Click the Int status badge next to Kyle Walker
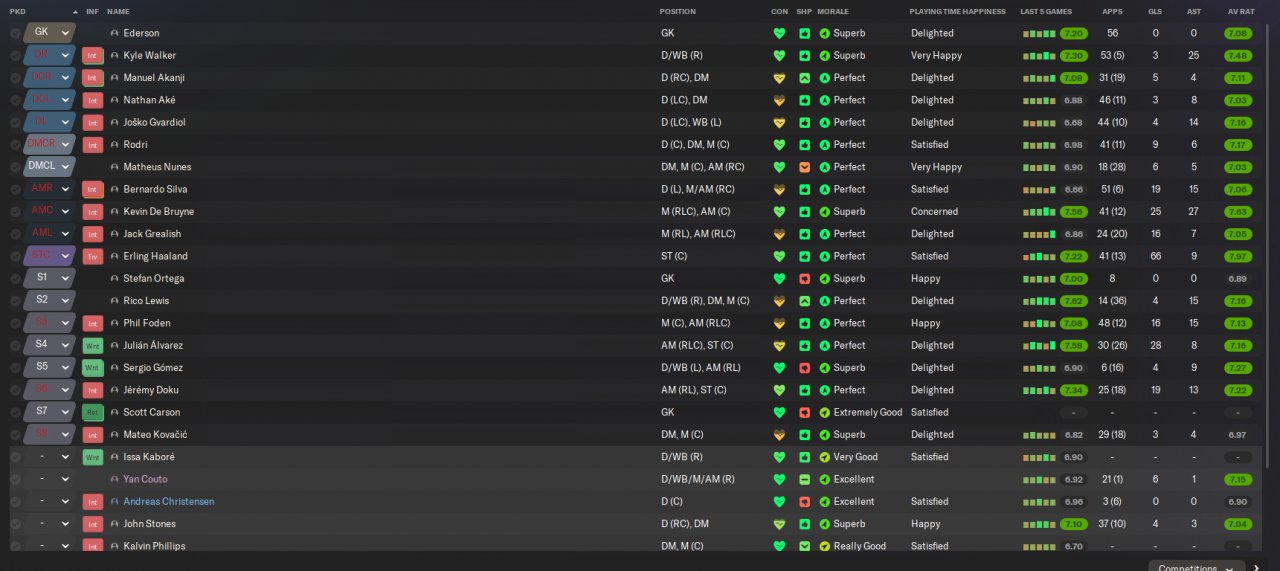The height and width of the screenshot is (571, 1280). click(93, 56)
